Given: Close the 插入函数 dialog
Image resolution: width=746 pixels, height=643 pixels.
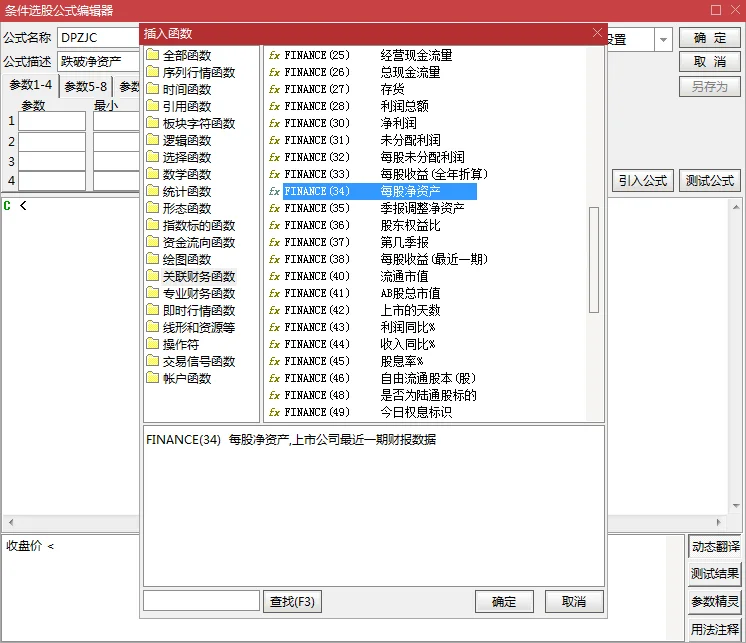Looking at the screenshot, I should coord(597,33).
